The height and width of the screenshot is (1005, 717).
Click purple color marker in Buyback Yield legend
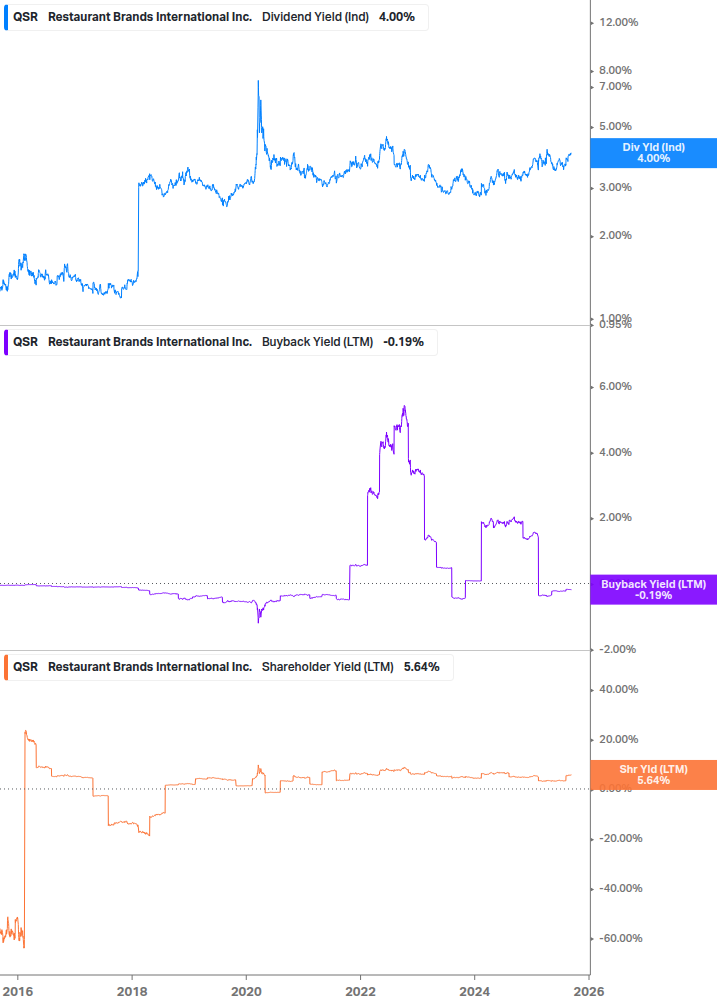point(5,342)
